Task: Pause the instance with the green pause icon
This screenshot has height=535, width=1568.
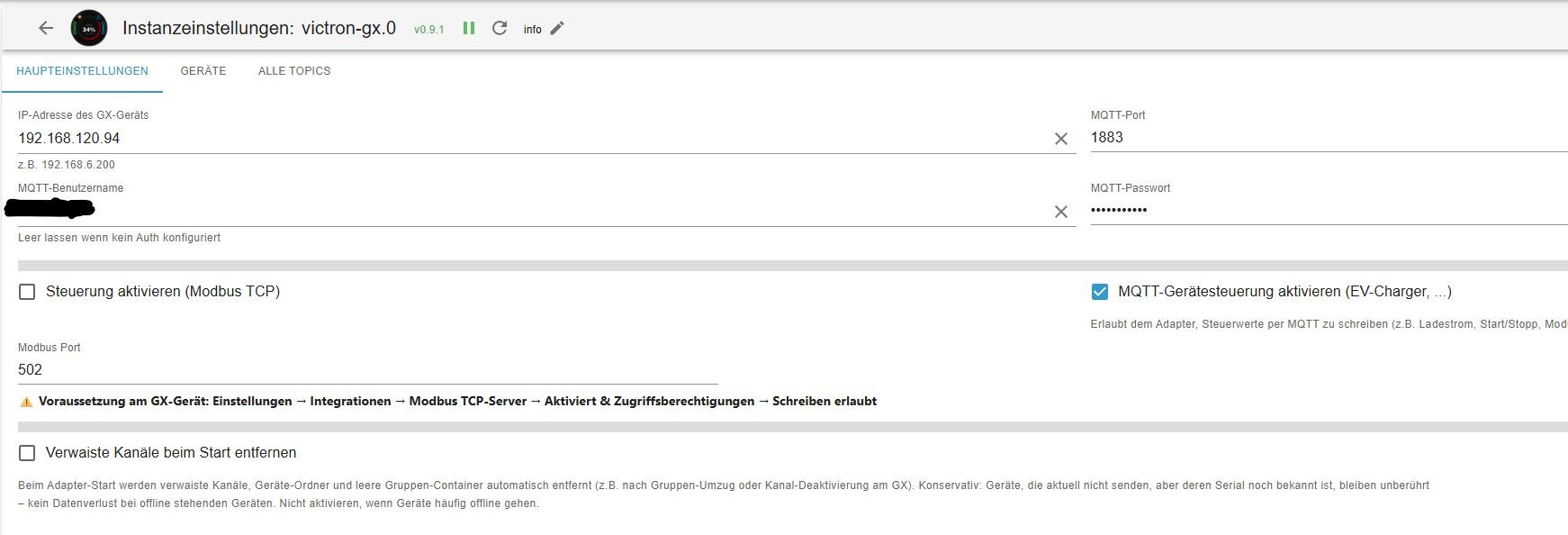Action: pyautogui.click(x=469, y=28)
